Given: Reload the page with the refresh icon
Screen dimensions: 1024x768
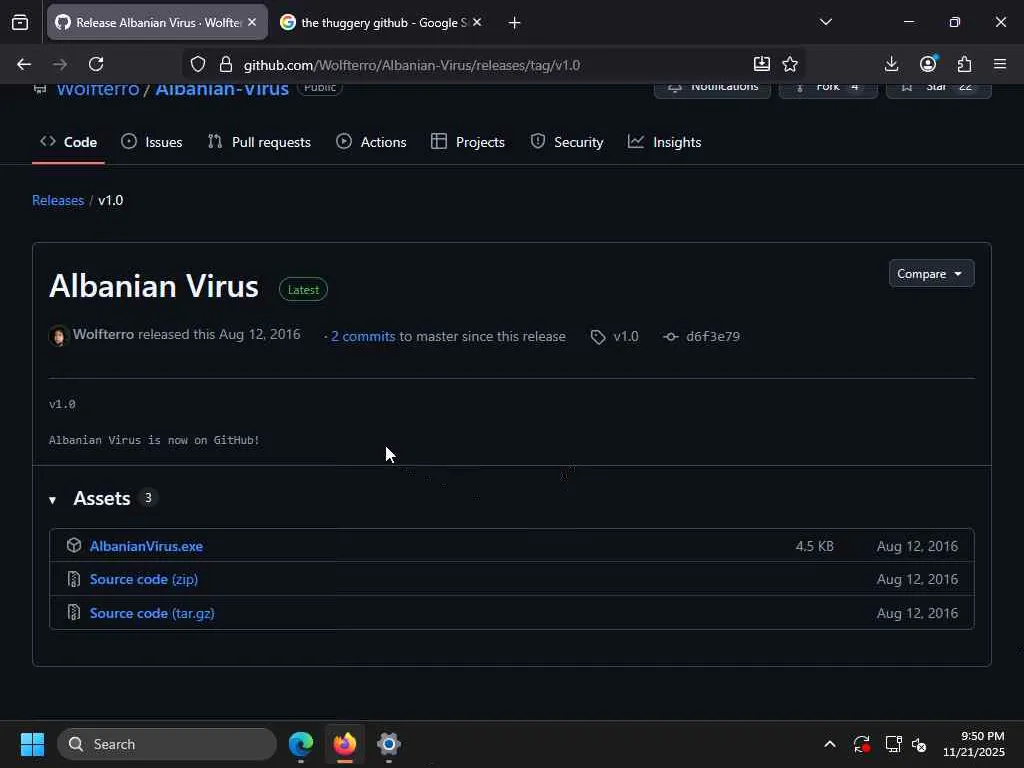Looking at the screenshot, I should 96,64.
